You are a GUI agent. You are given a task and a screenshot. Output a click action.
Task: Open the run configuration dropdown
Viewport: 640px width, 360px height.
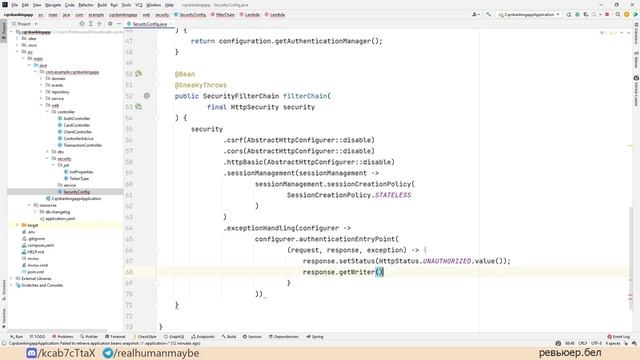(529, 15)
